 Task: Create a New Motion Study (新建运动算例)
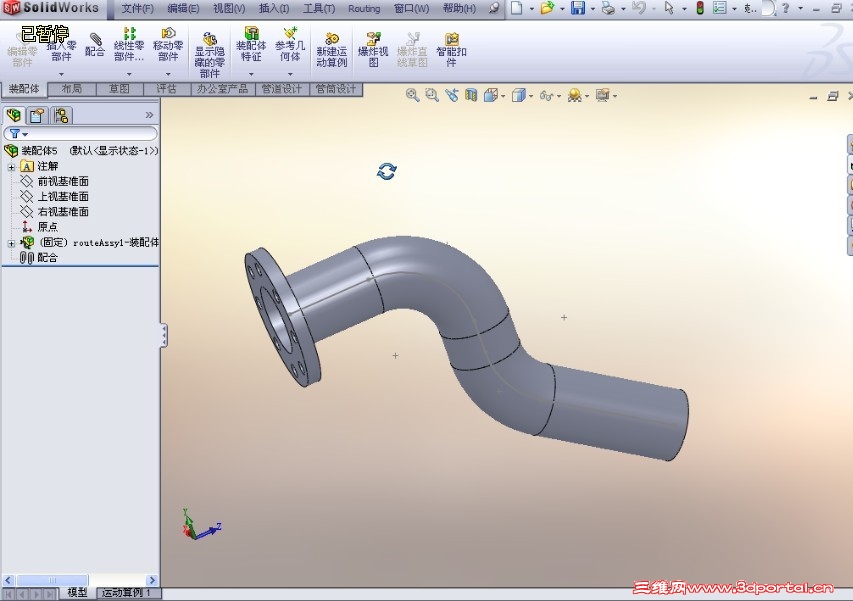[331, 50]
